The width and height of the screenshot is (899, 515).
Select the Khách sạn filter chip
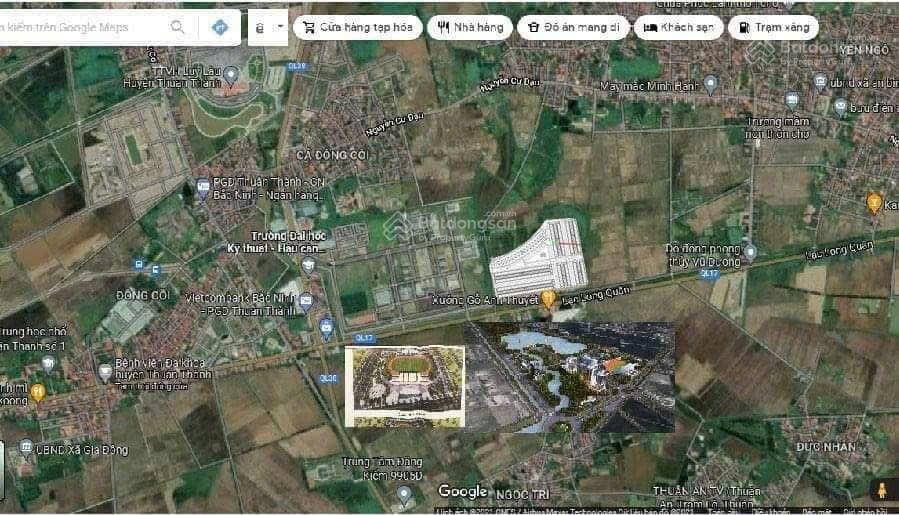click(677, 28)
